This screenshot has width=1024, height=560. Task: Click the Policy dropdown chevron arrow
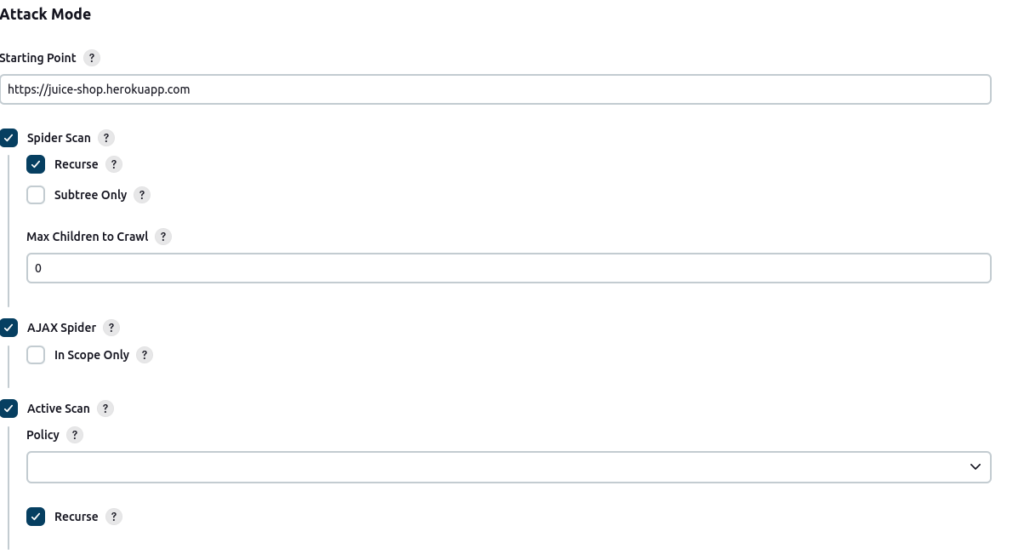[x=976, y=467]
